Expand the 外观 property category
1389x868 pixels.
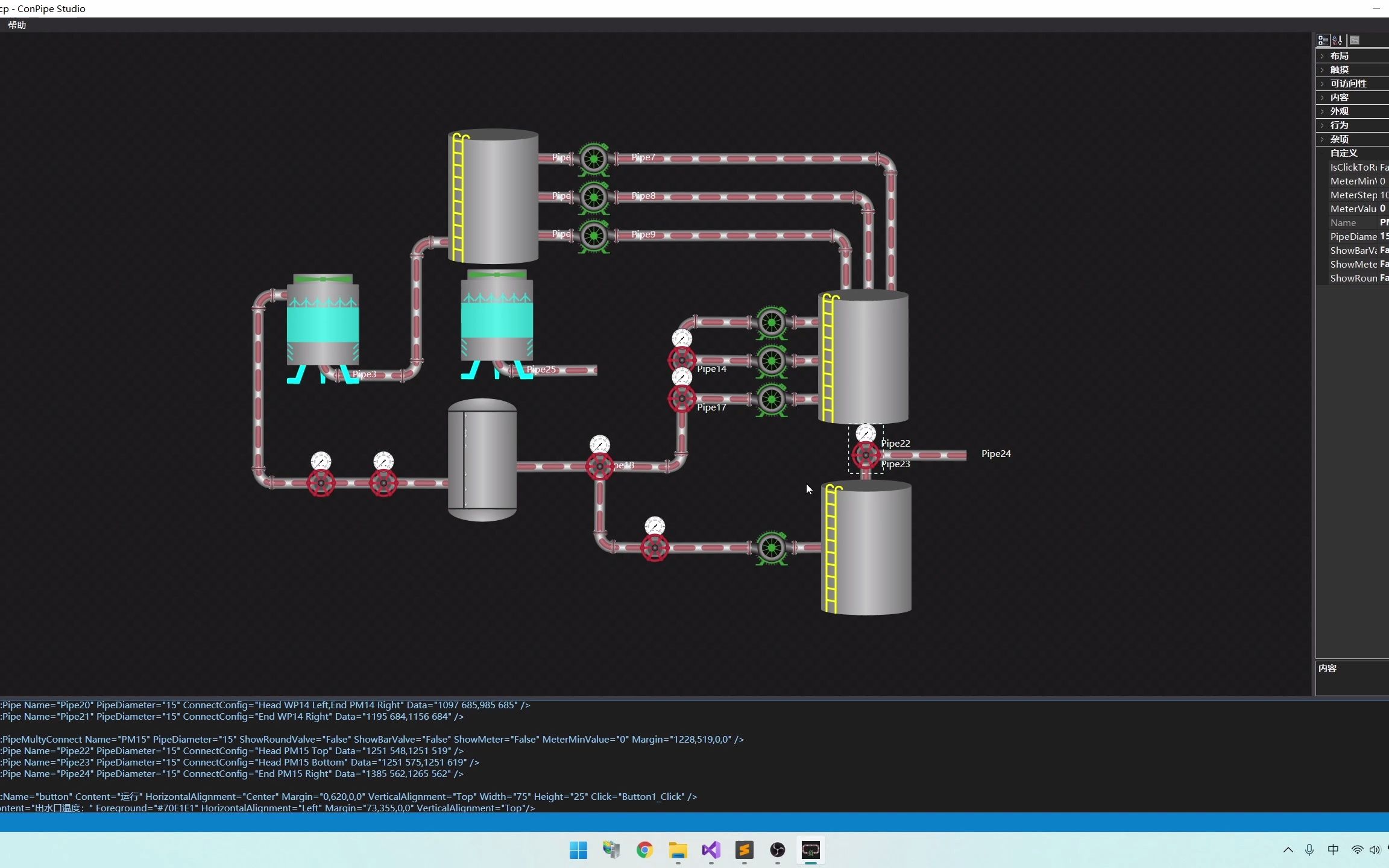pos(1322,112)
